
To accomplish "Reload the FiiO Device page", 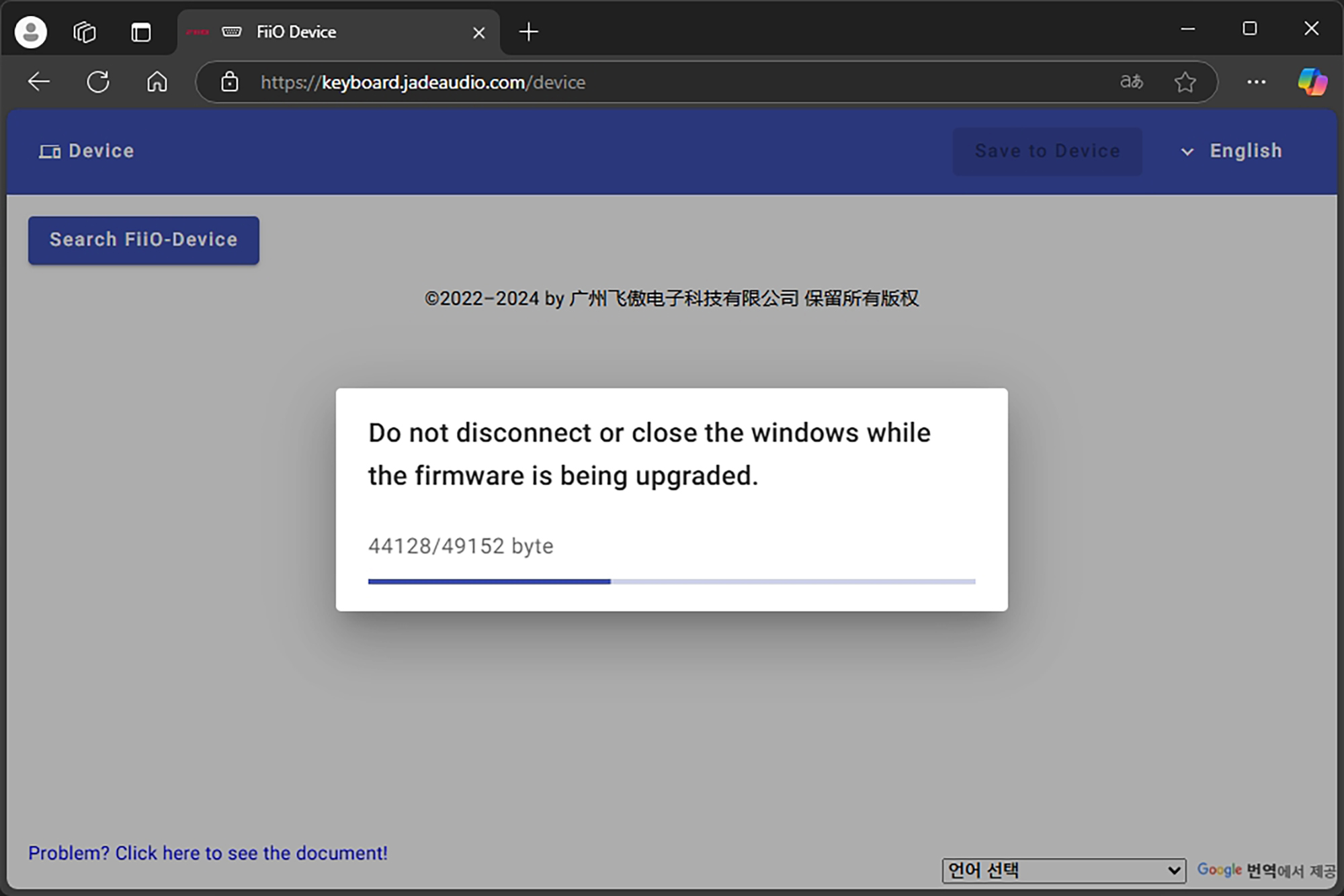I will coord(98,82).
